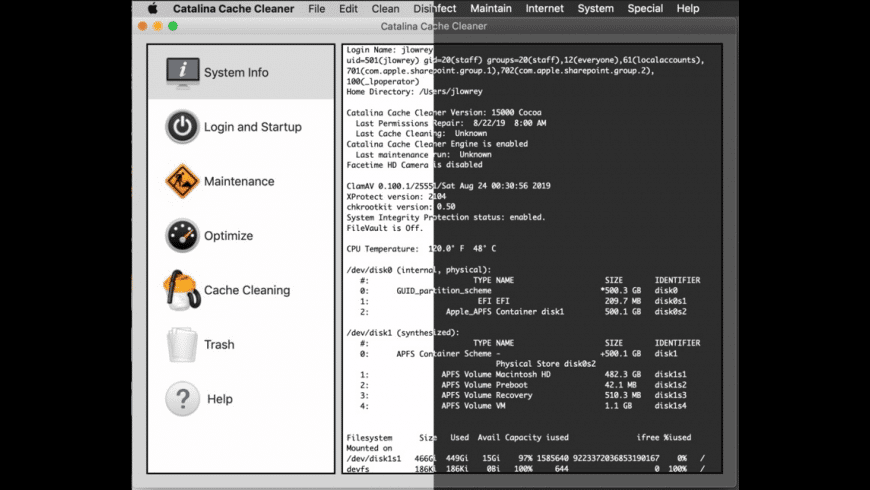Click the 'Login Name: jlowrey' line
This screenshot has width=870, height=490.
(390, 50)
